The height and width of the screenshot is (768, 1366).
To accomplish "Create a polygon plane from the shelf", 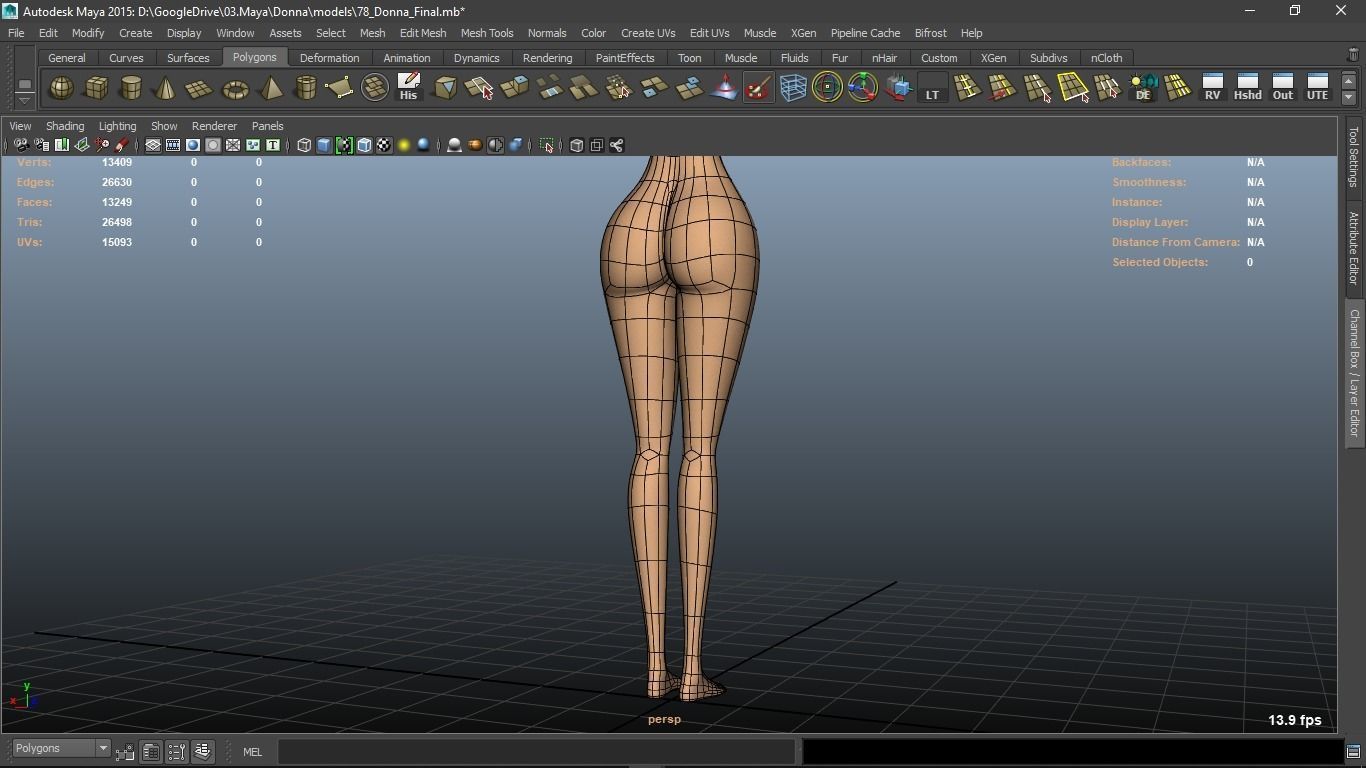I will pyautogui.click(x=200, y=89).
